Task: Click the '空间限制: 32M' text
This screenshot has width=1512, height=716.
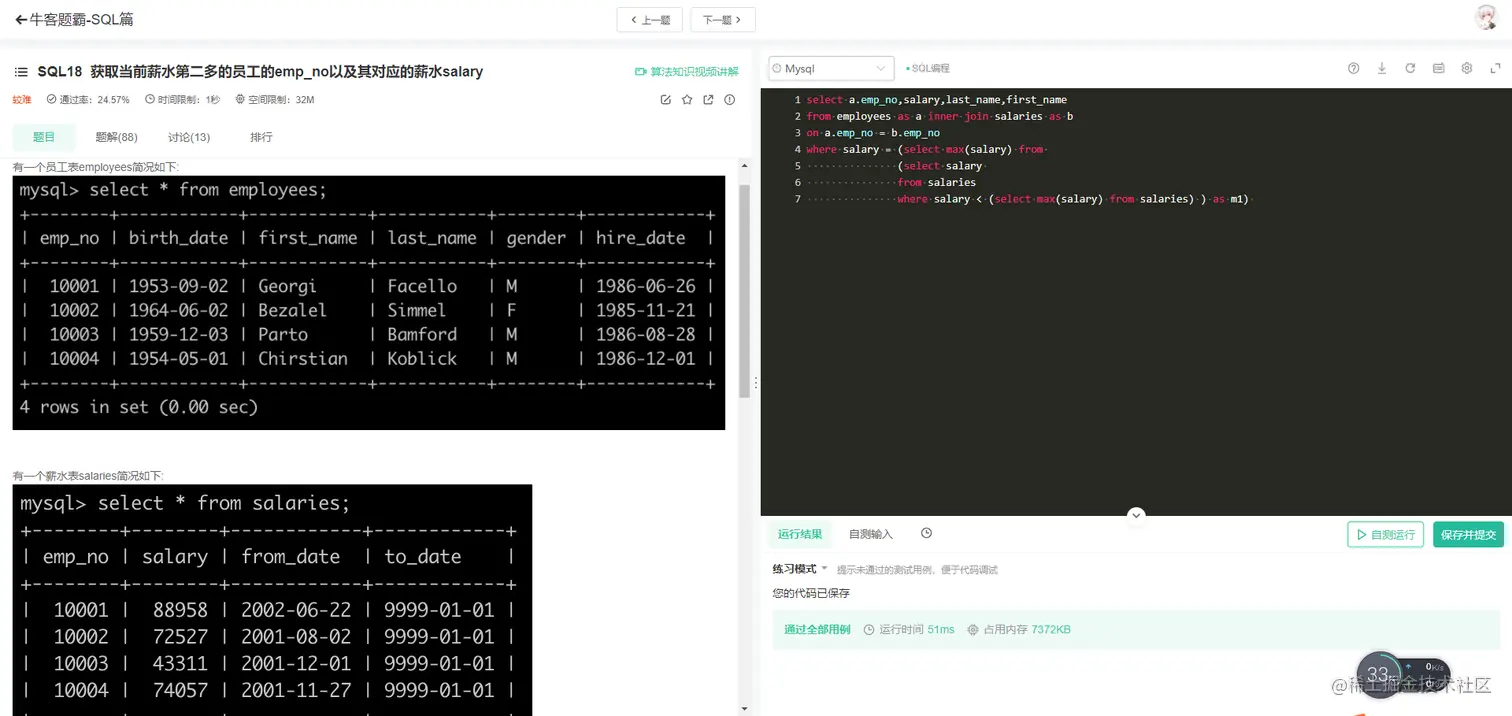Action: click(275, 100)
